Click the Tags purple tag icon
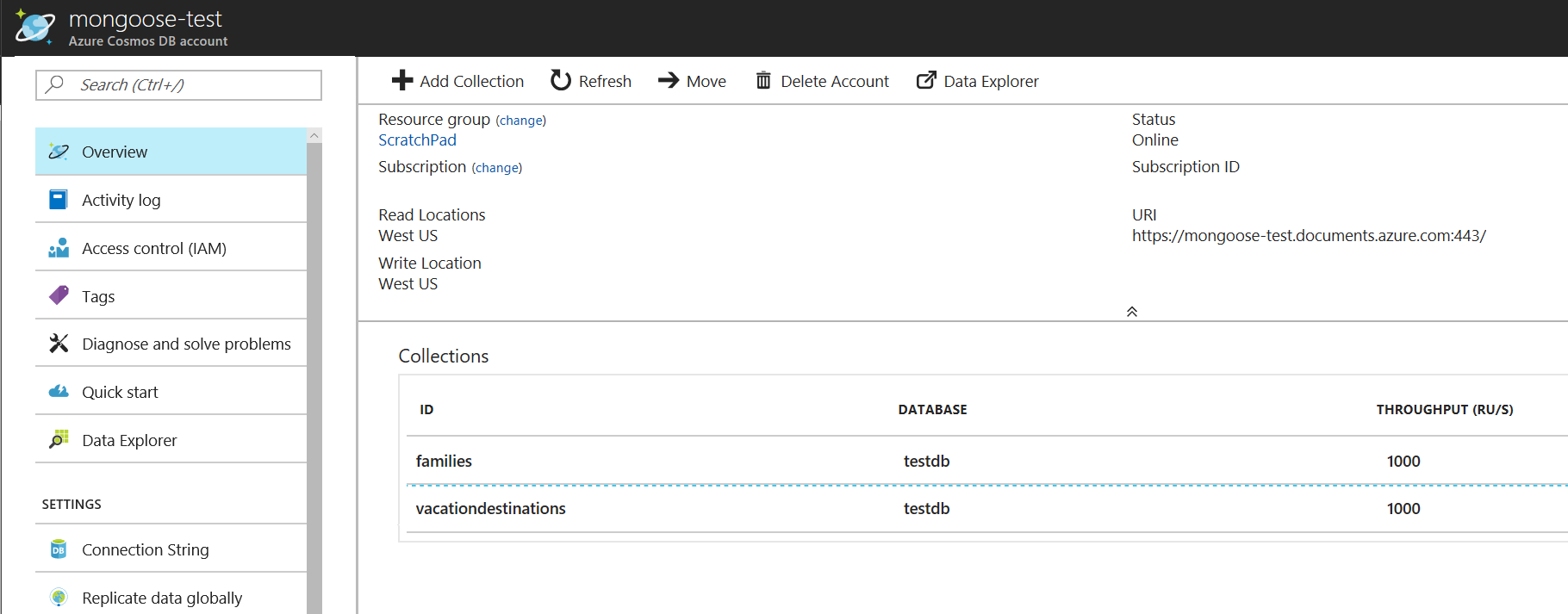This screenshot has width=1568, height=614. (59, 296)
